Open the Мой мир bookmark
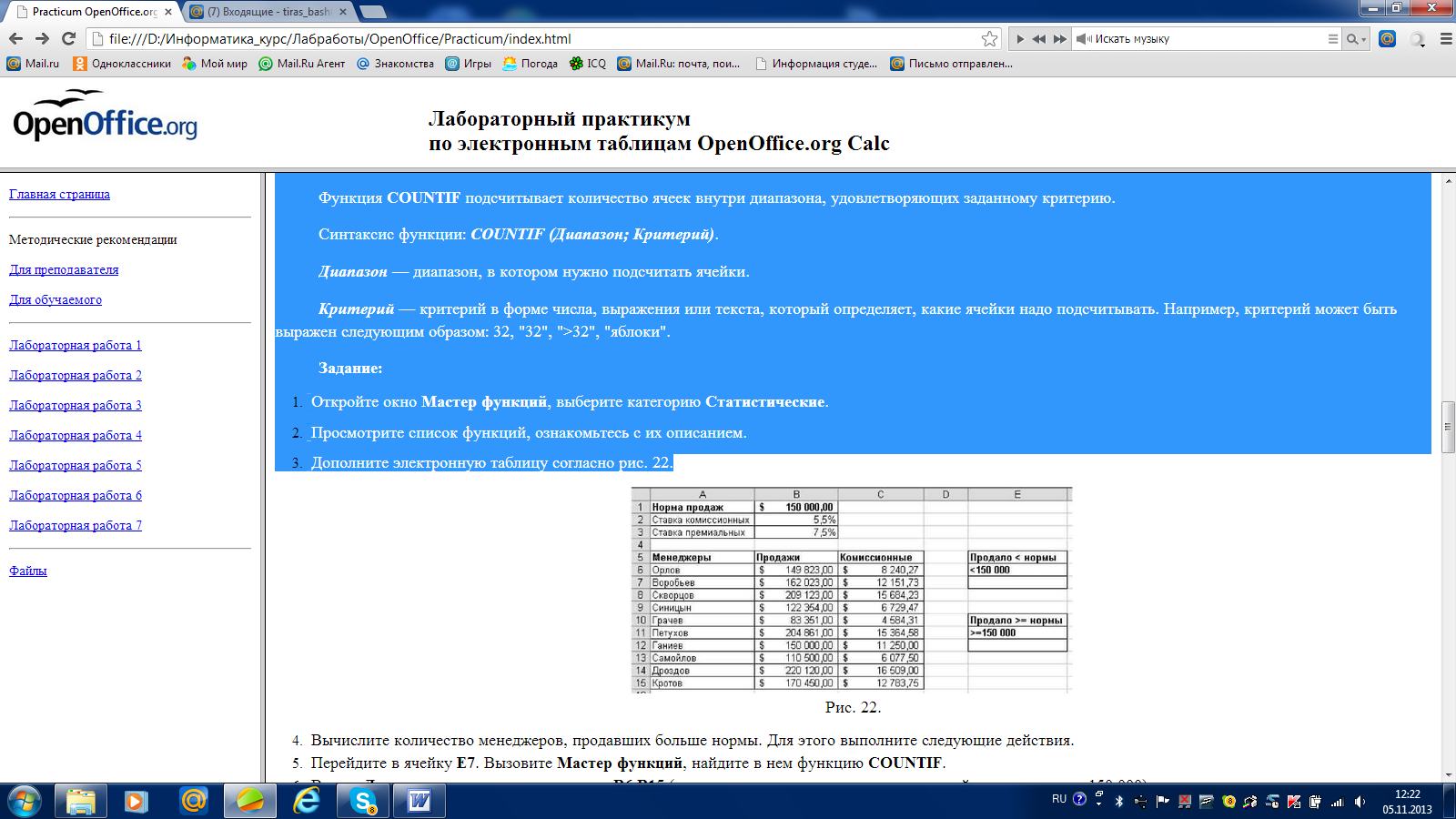This screenshot has height=819, width=1456. [214, 64]
